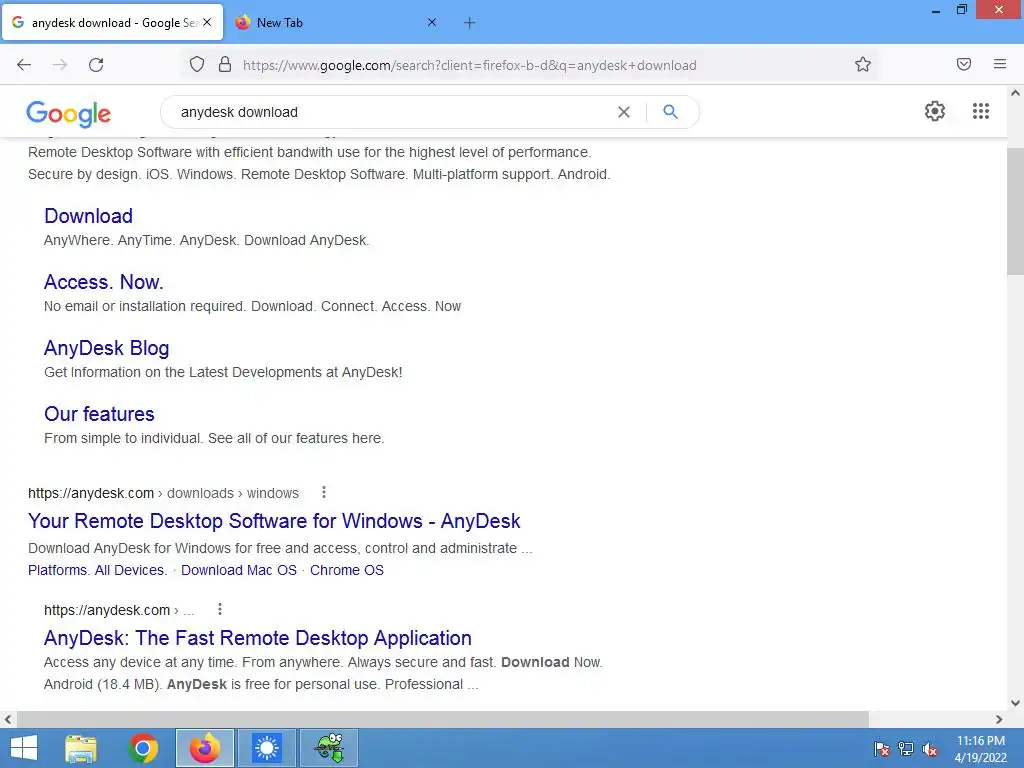Open the blue sun taskbar app

click(266, 748)
